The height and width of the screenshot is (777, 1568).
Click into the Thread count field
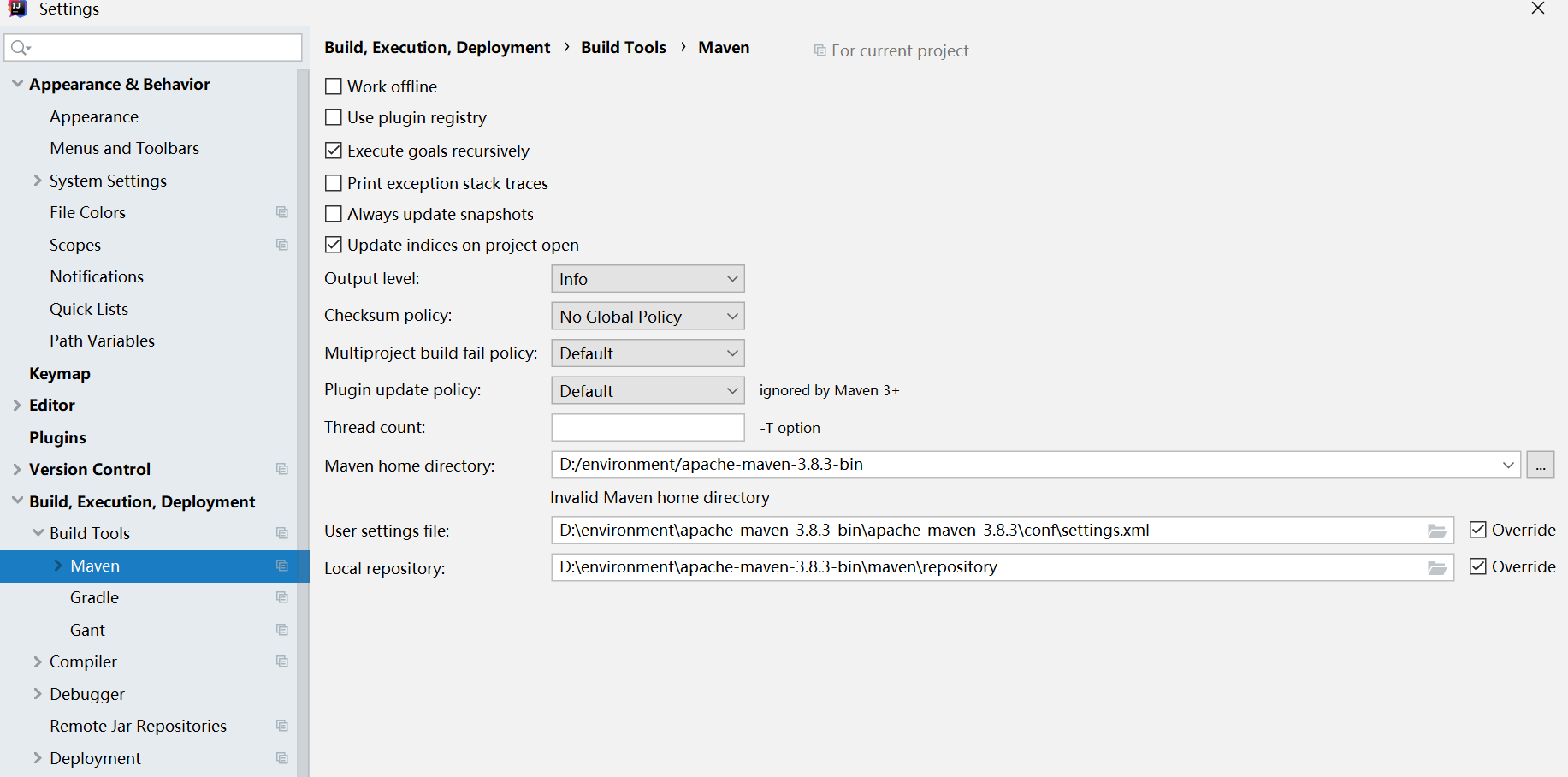(x=648, y=428)
